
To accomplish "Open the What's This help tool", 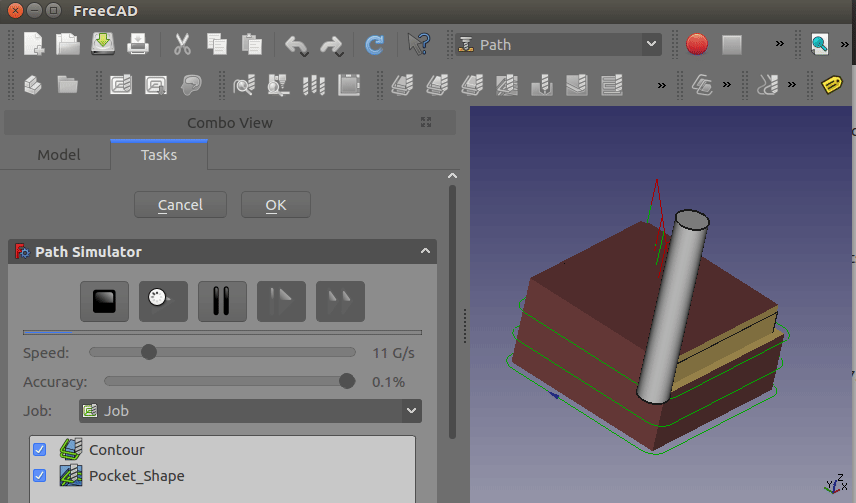I will 419,44.
